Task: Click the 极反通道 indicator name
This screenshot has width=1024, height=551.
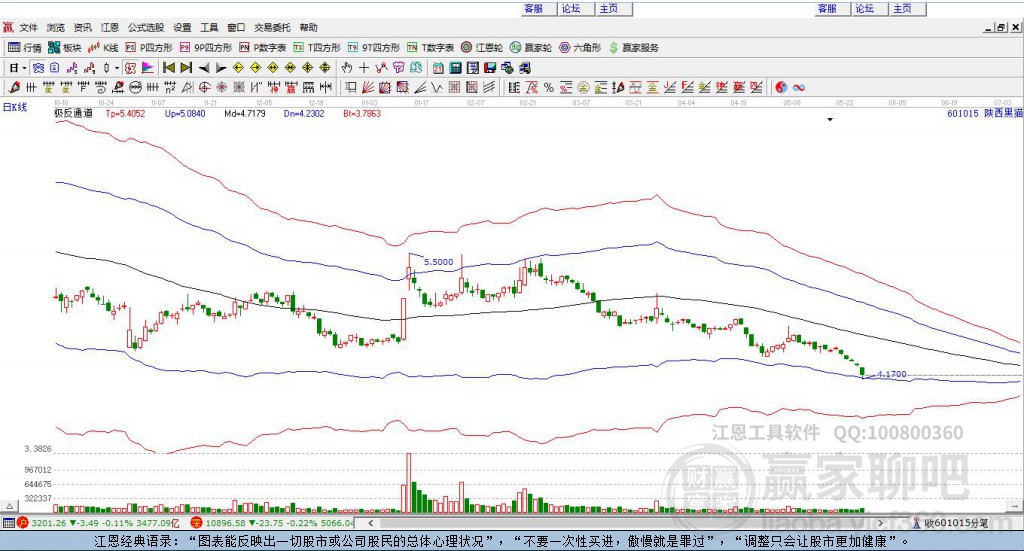Action: [x=73, y=113]
